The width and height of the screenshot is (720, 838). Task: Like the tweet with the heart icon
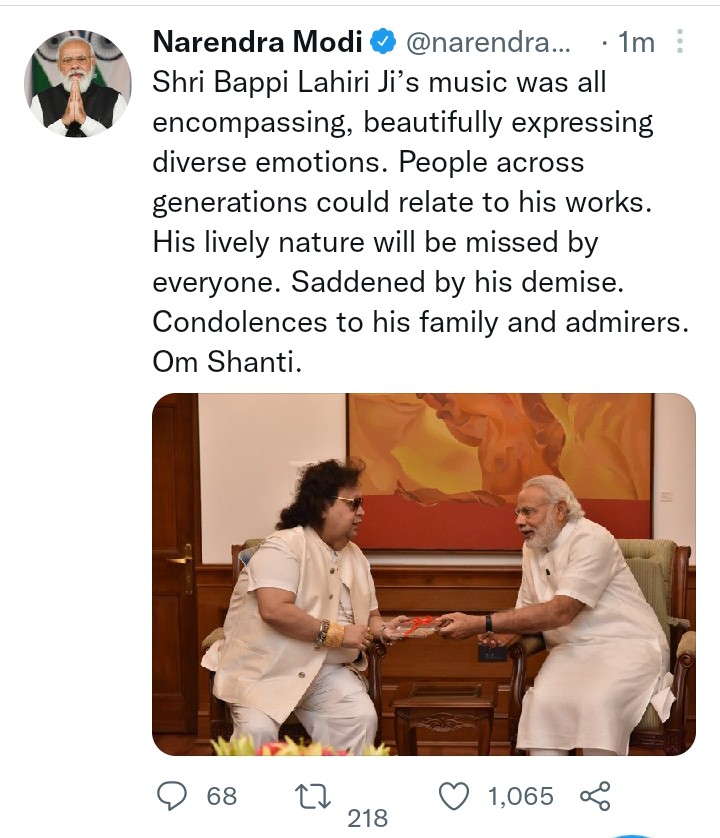(454, 796)
